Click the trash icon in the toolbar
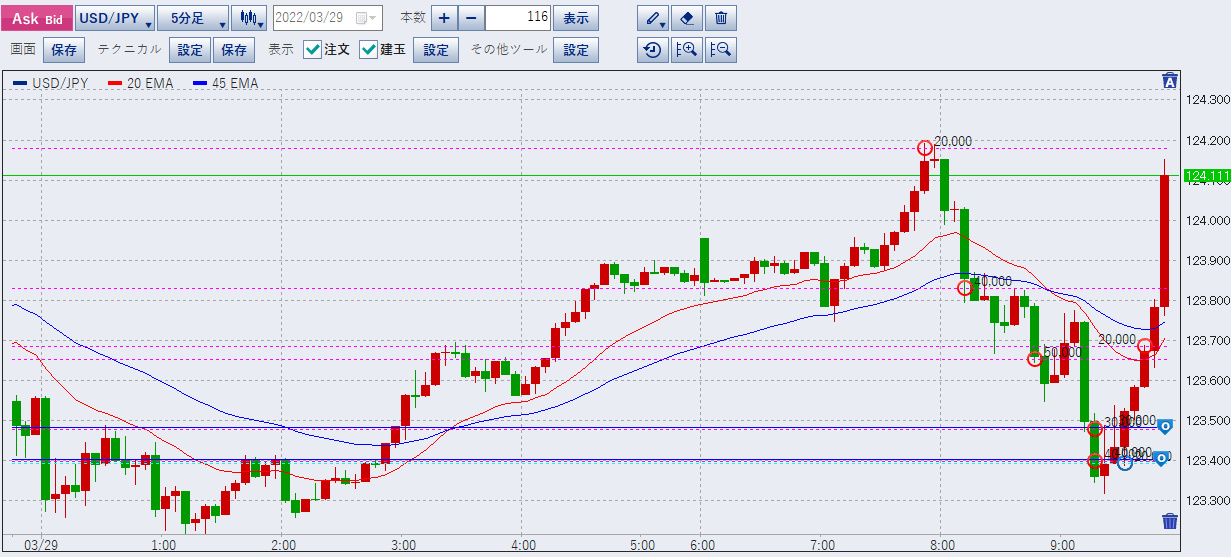Screen dimensions: 1231x557 [x=720, y=18]
